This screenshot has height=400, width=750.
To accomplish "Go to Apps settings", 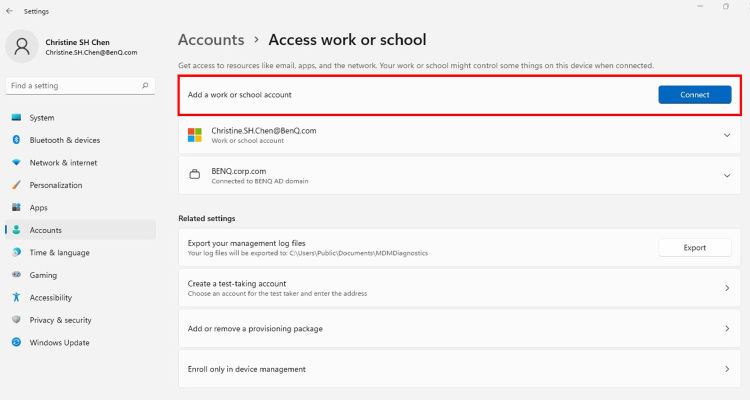I will coord(80,207).
